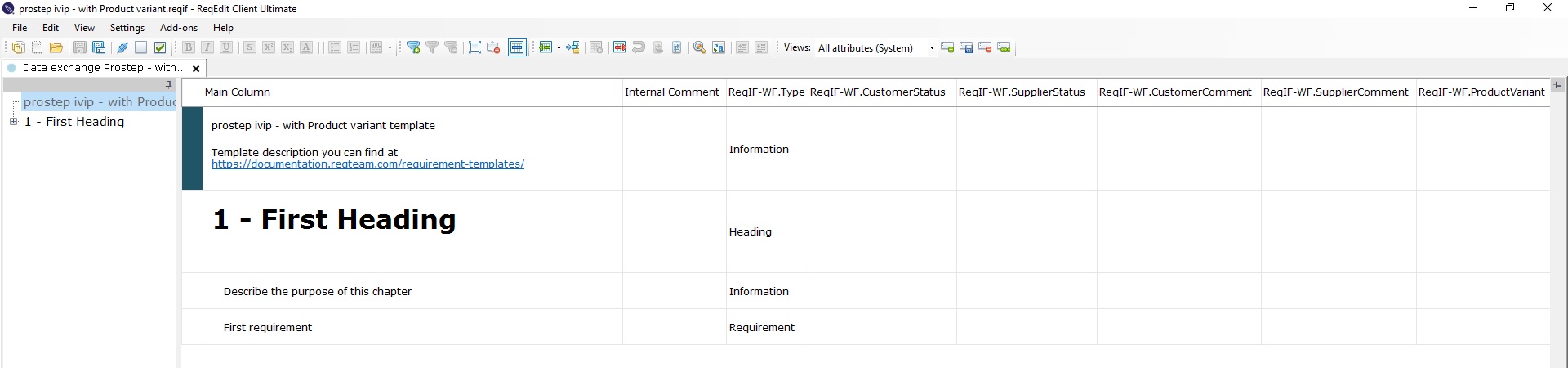Open the File menu
Viewport: 1568px width, 368px height.
pyautogui.click(x=20, y=28)
